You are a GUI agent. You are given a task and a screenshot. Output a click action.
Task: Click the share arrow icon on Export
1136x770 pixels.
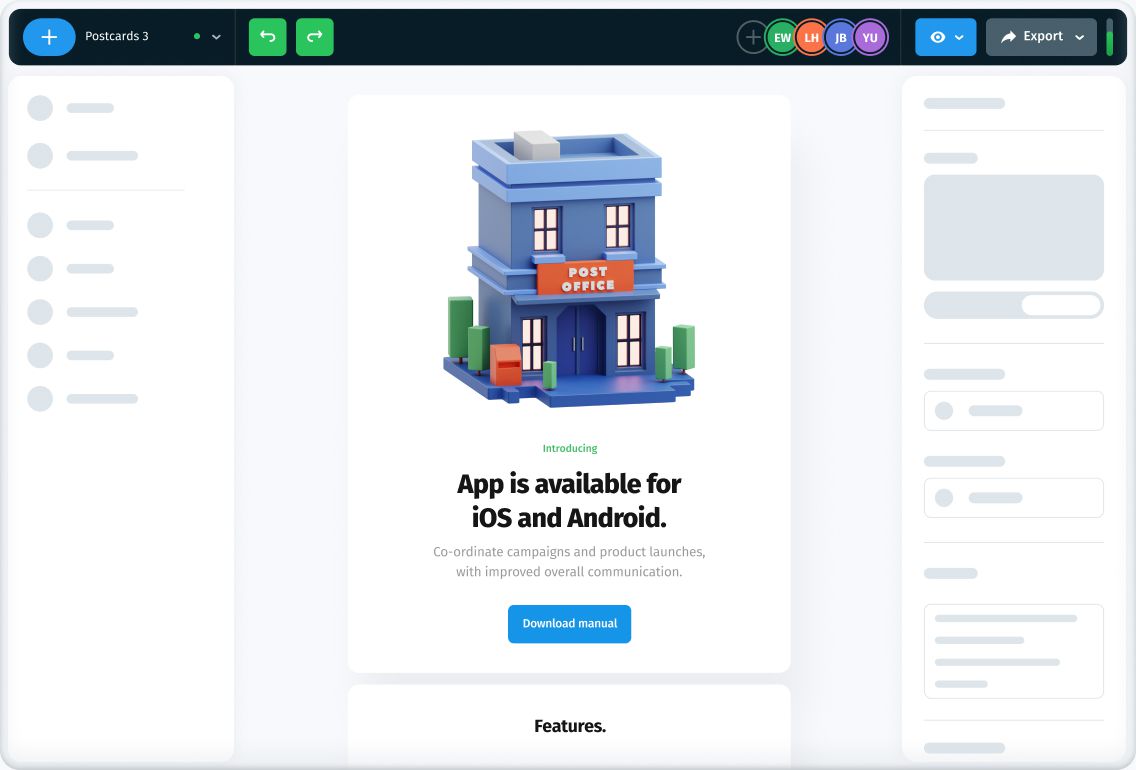pos(1010,36)
